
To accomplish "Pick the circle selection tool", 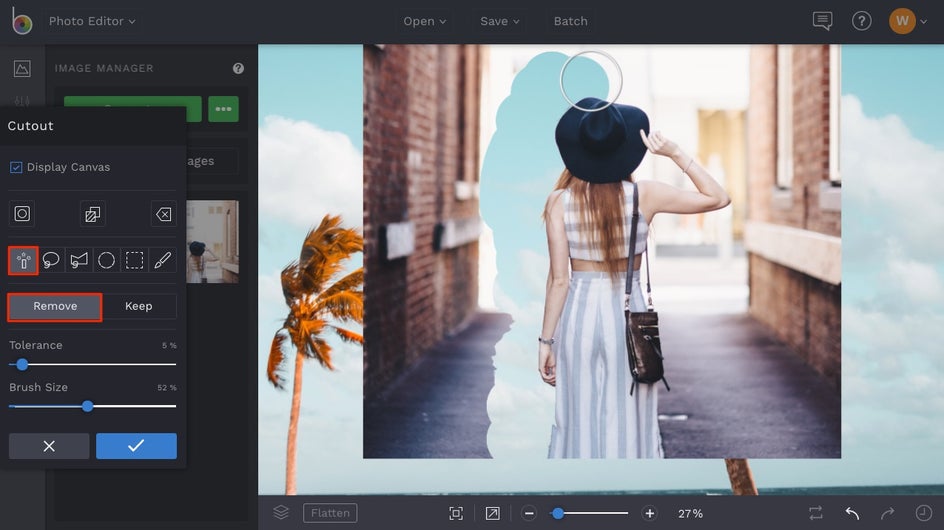I will pos(106,260).
